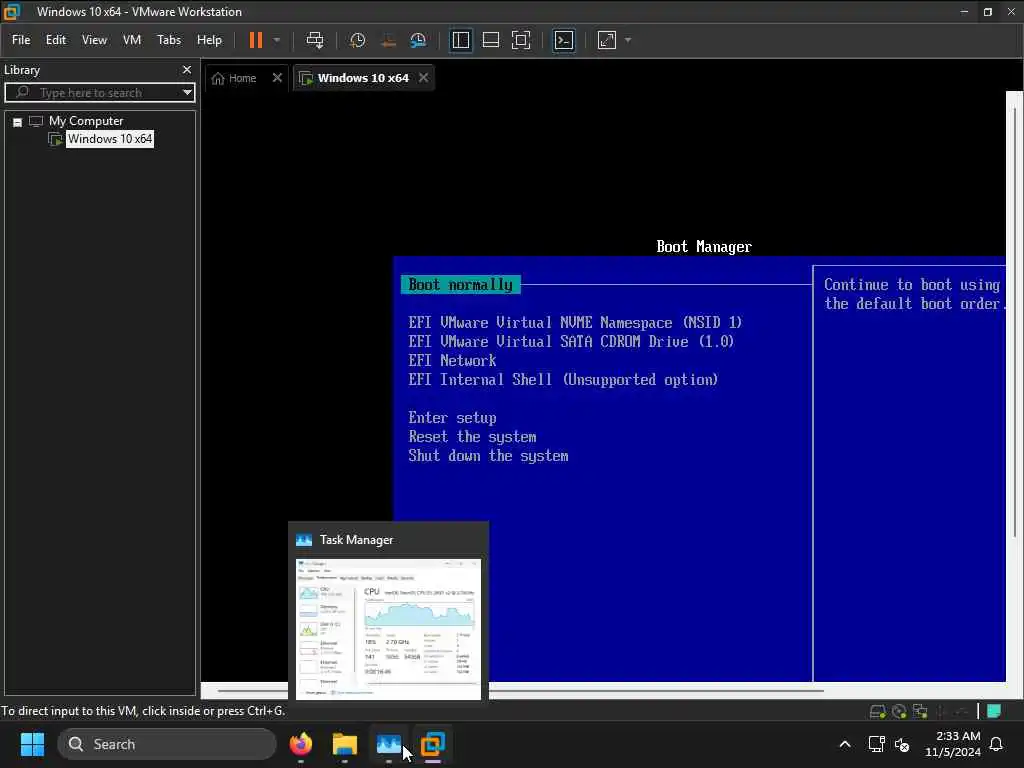Close the Library panel
The image size is (1024, 768).
click(187, 69)
